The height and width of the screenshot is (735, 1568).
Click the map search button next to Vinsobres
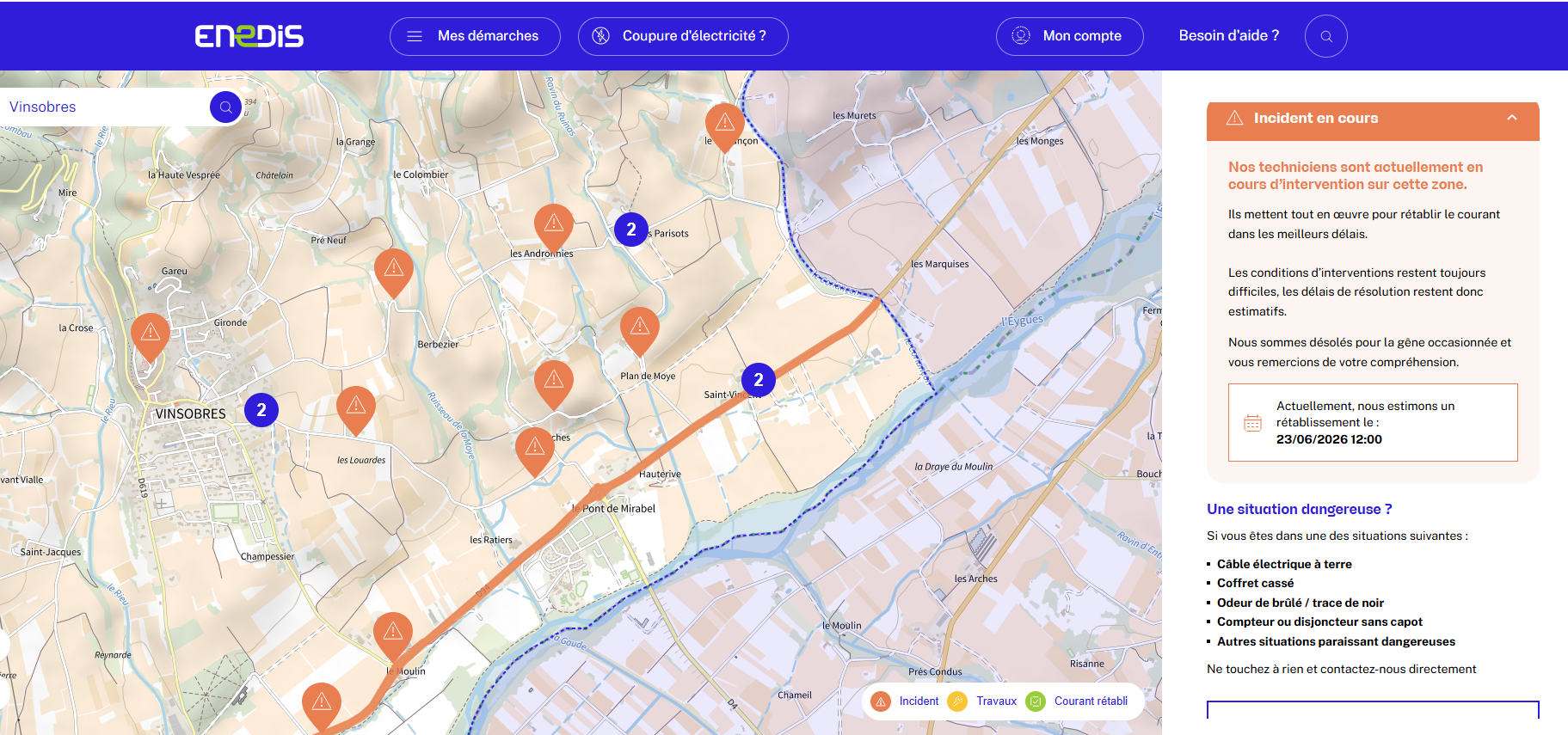pyautogui.click(x=225, y=107)
